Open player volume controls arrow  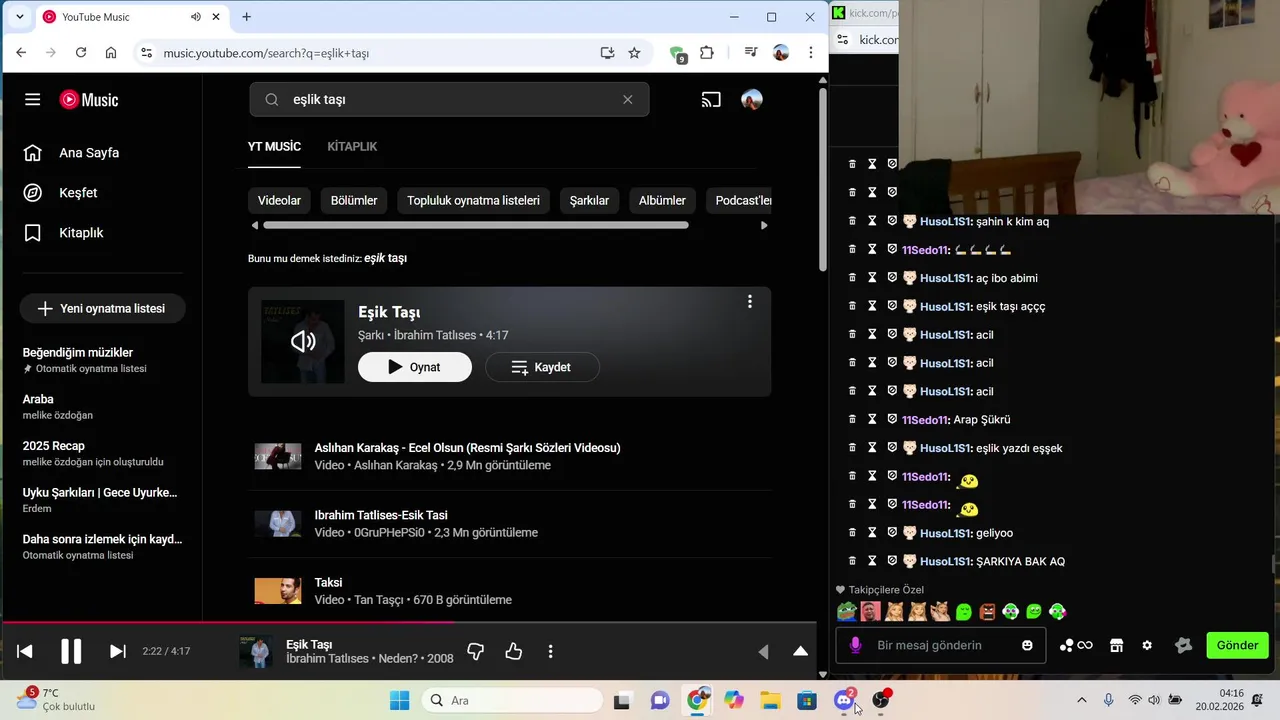tap(763, 652)
